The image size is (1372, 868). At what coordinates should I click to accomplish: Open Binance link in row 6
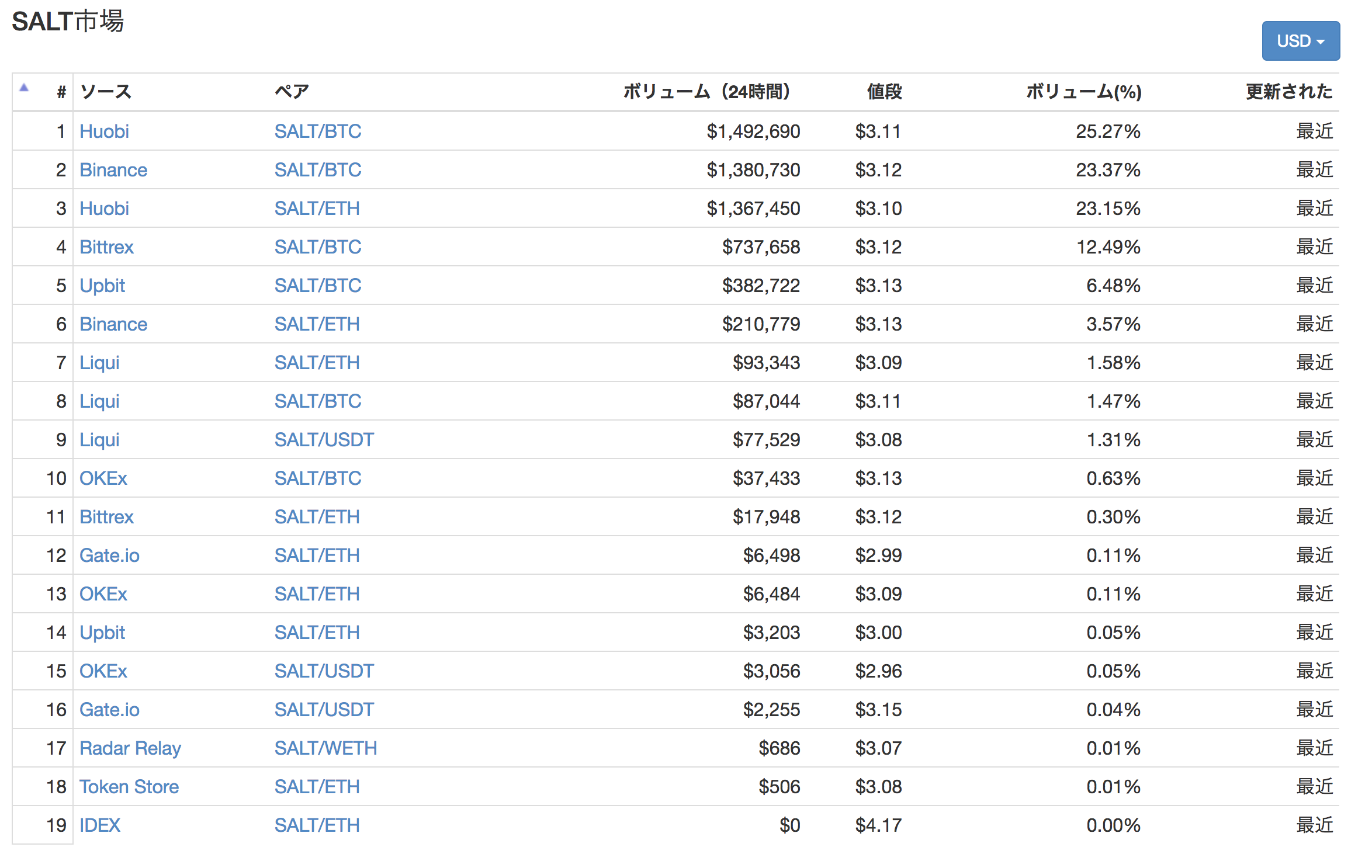click(x=113, y=324)
